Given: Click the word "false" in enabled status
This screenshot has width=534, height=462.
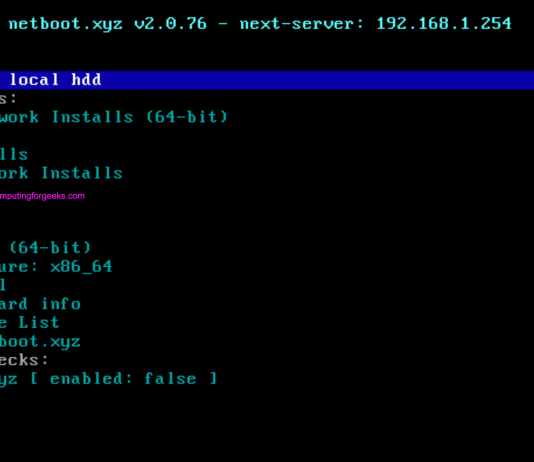Looking at the screenshot, I should tap(170, 379).
